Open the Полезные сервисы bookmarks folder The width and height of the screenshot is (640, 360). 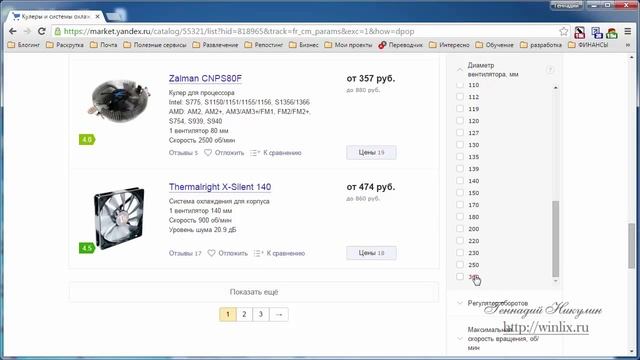pyautogui.click(x=155, y=45)
